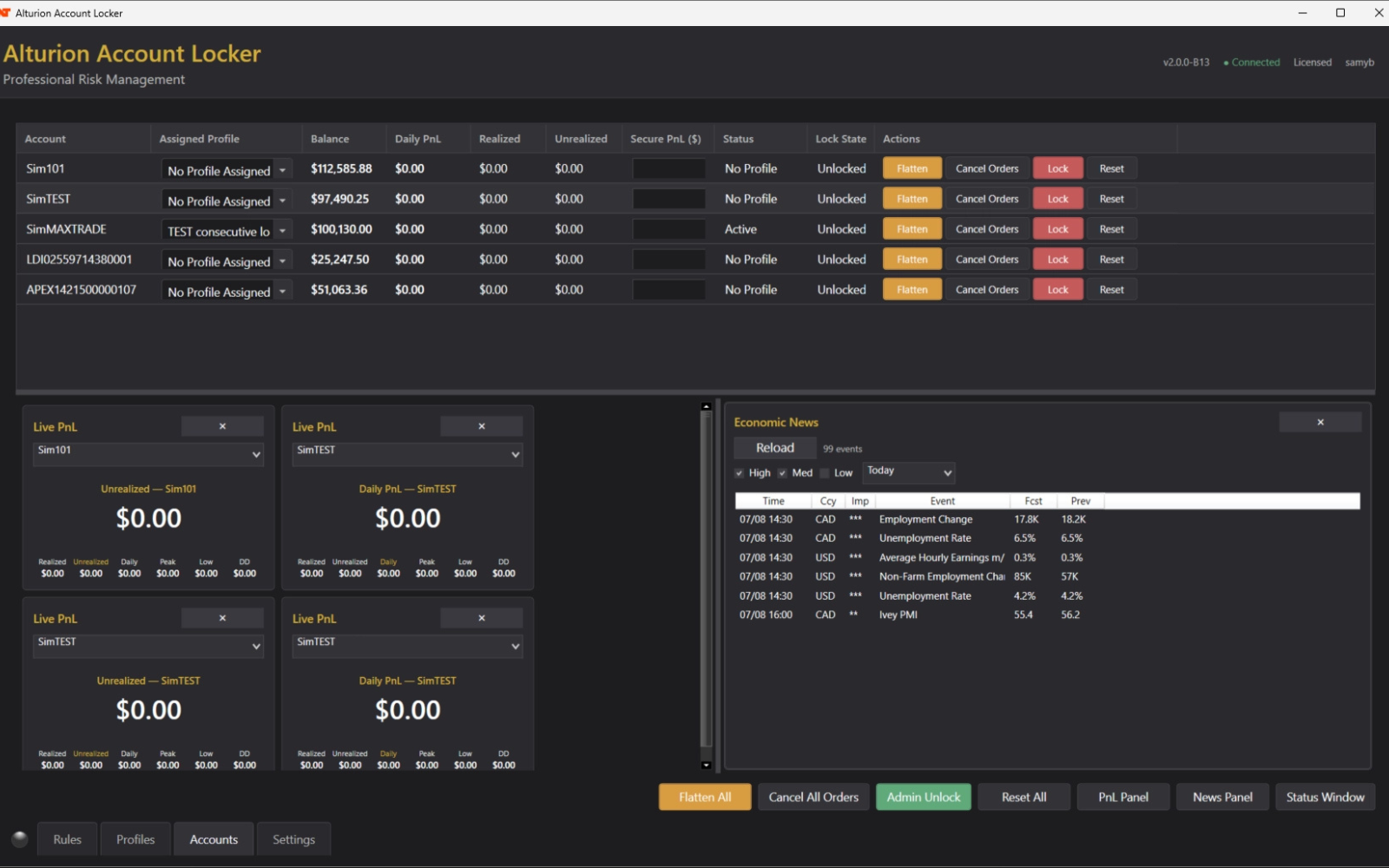Click Lock for the Sim101 account
Screen dimensions: 1389x868
pos(1057,168)
